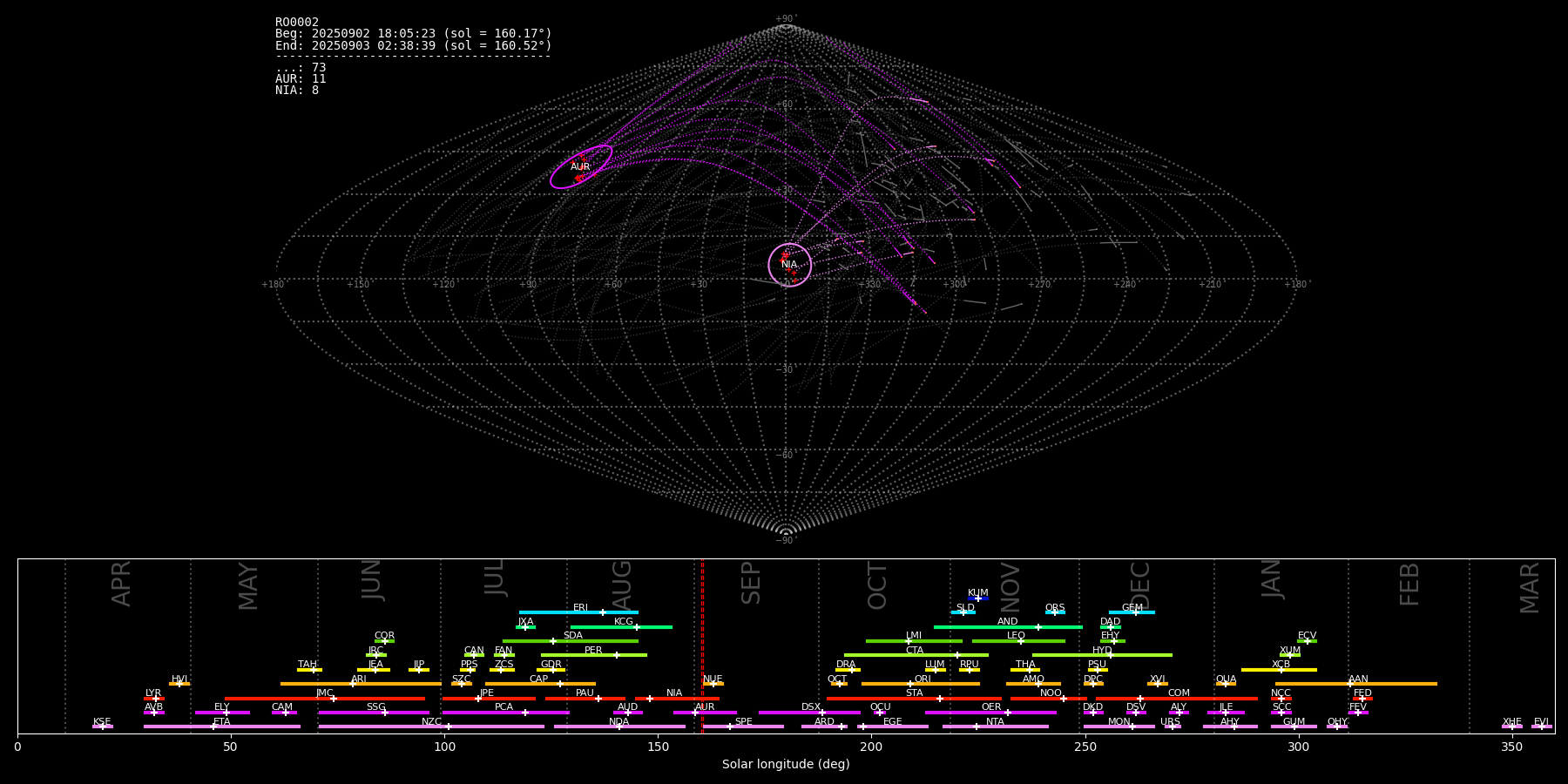Click the 'NIA: 8' count text
1568x784 pixels.
click(x=297, y=91)
